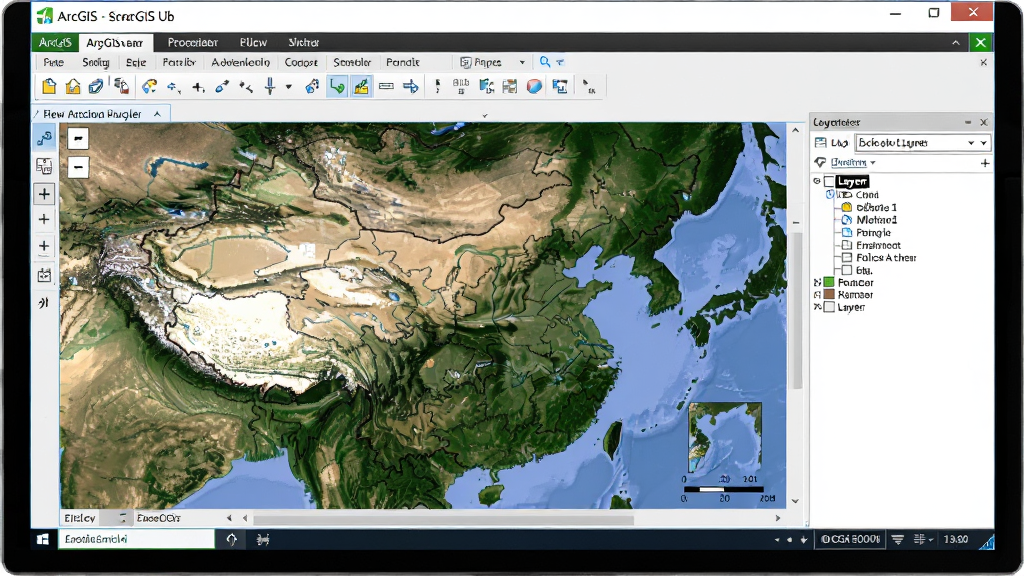Click the blue shapes toolbar icon
The height and width of the screenshot is (576, 1024).
(312, 86)
